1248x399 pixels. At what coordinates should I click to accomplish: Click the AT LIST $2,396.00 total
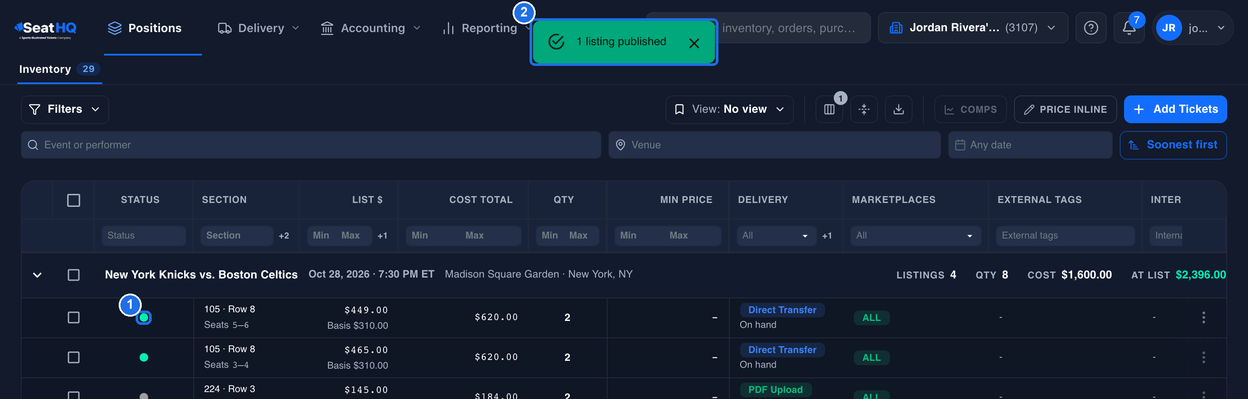tap(1179, 275)
